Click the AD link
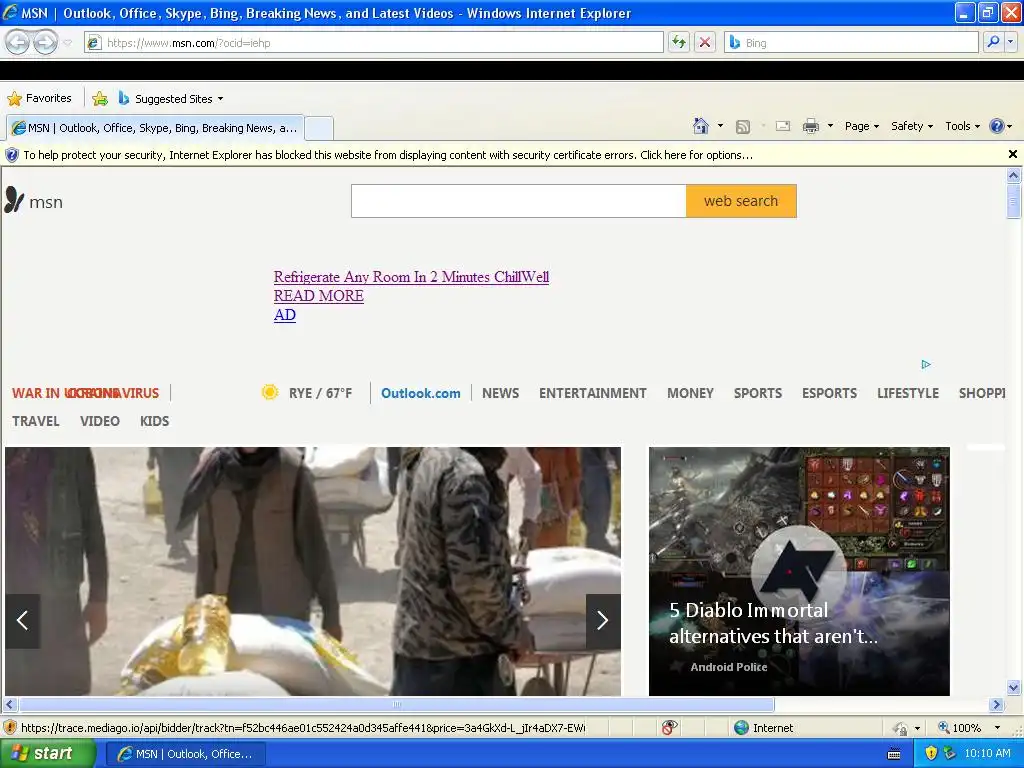Viewport: 1024px width, 768px height. tap(285, 315)
